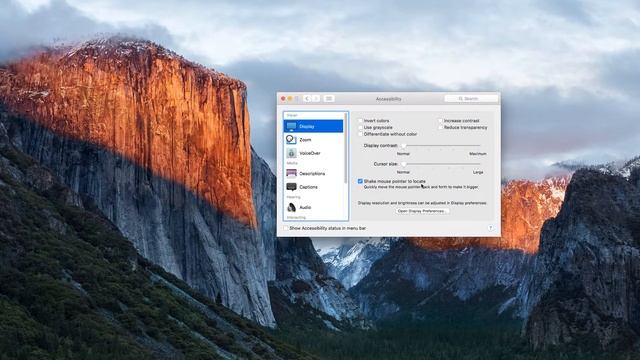Open Audio settings under Hearing
The height and width of the screenshot is (360, 640).
[x=313, y=207]
